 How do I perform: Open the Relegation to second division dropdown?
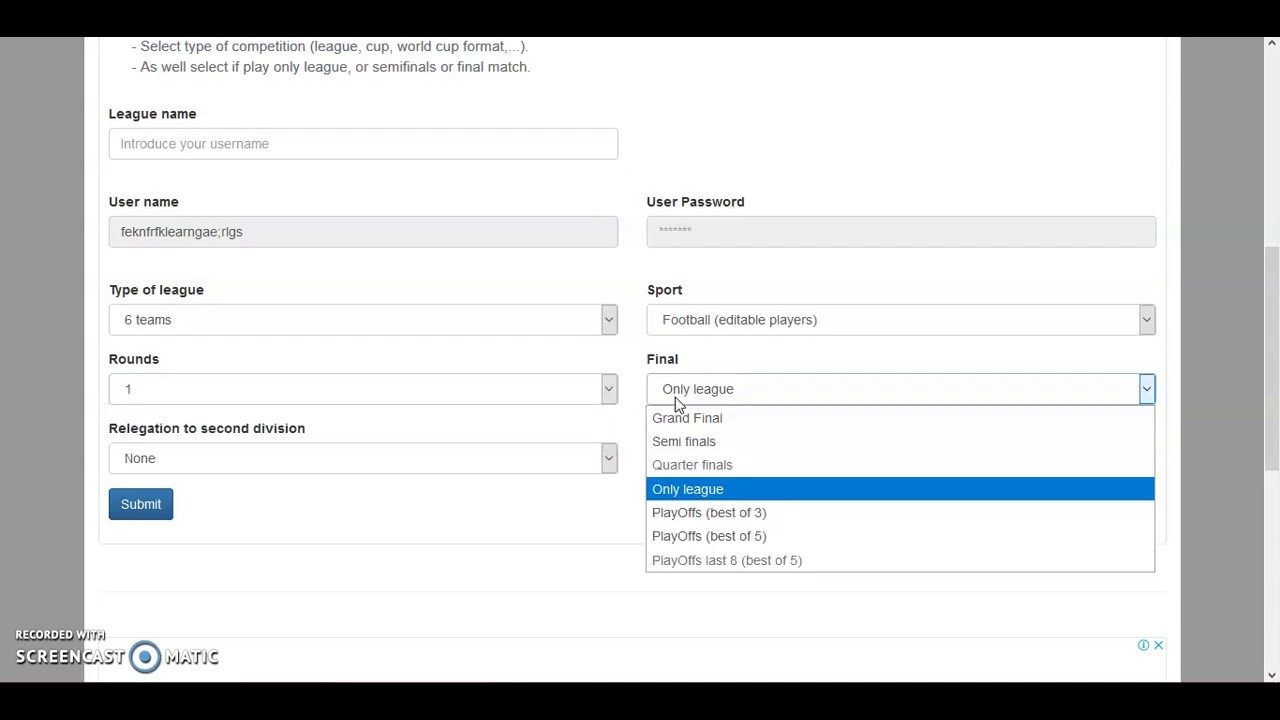click(x=363, y=458)
